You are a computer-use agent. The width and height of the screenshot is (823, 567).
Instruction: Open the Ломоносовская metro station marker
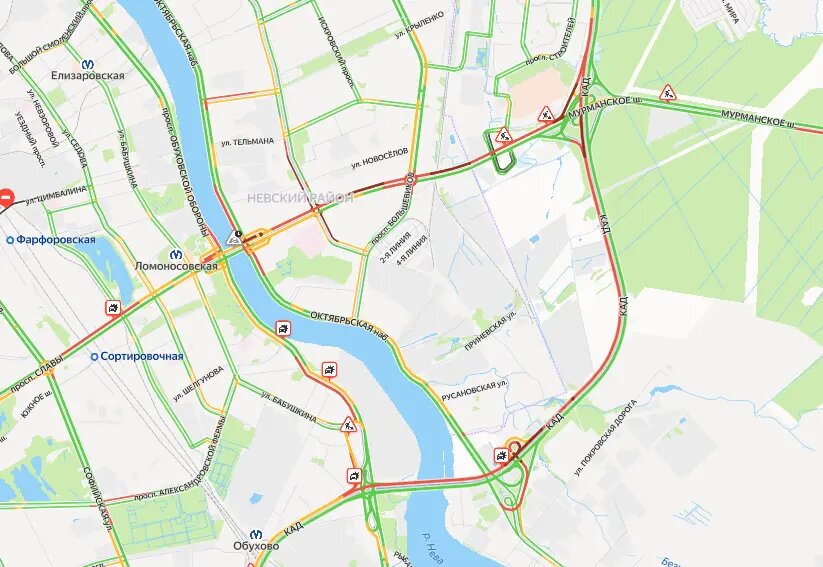(177, 254)
